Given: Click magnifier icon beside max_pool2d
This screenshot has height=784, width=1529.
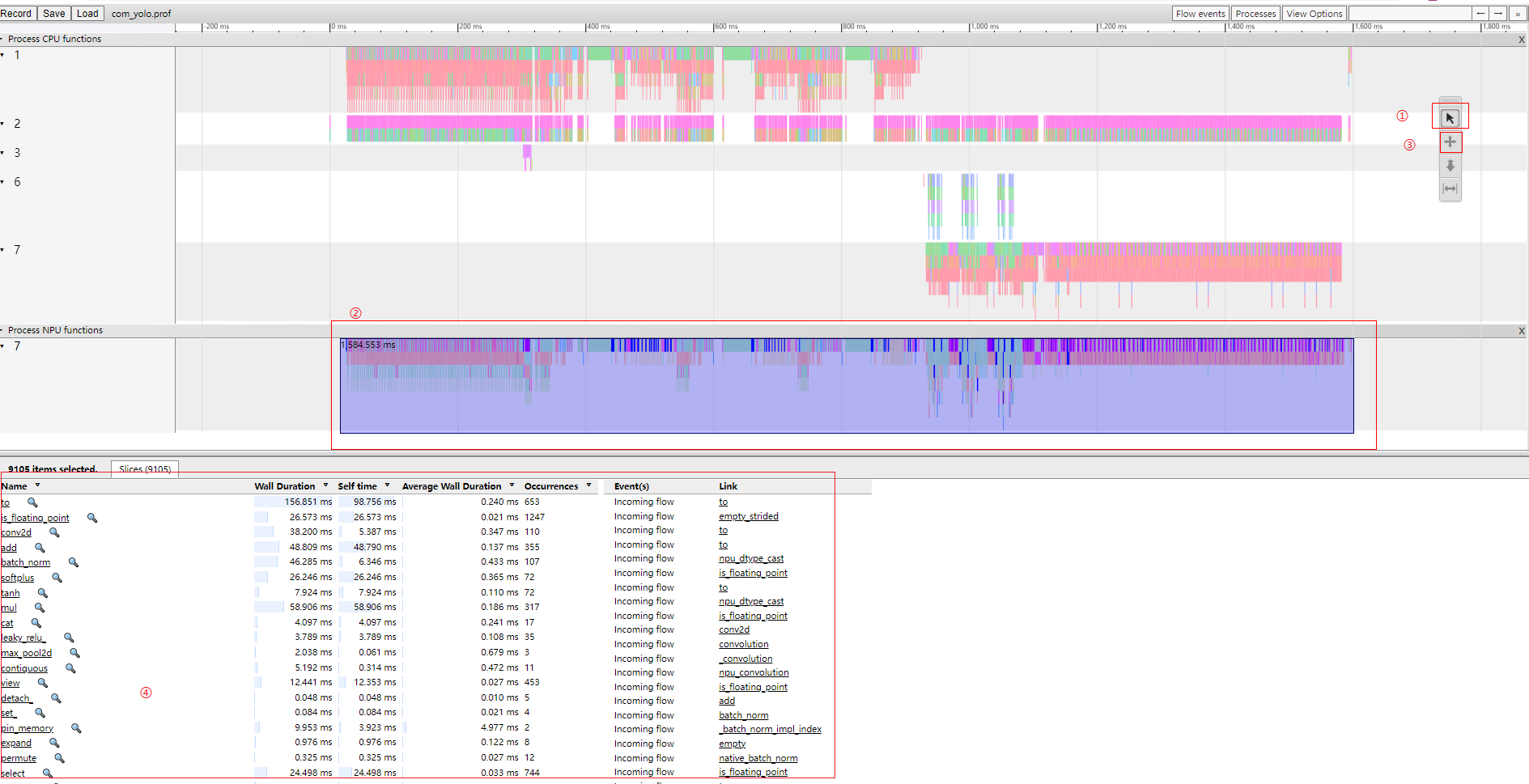Looking at the screenshot, I should click(74, 653).
